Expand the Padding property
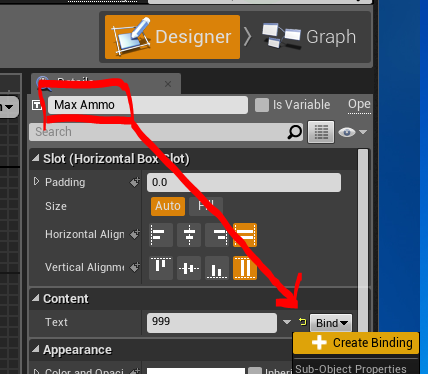The image size is (428, 374). (x=36, y=182)
